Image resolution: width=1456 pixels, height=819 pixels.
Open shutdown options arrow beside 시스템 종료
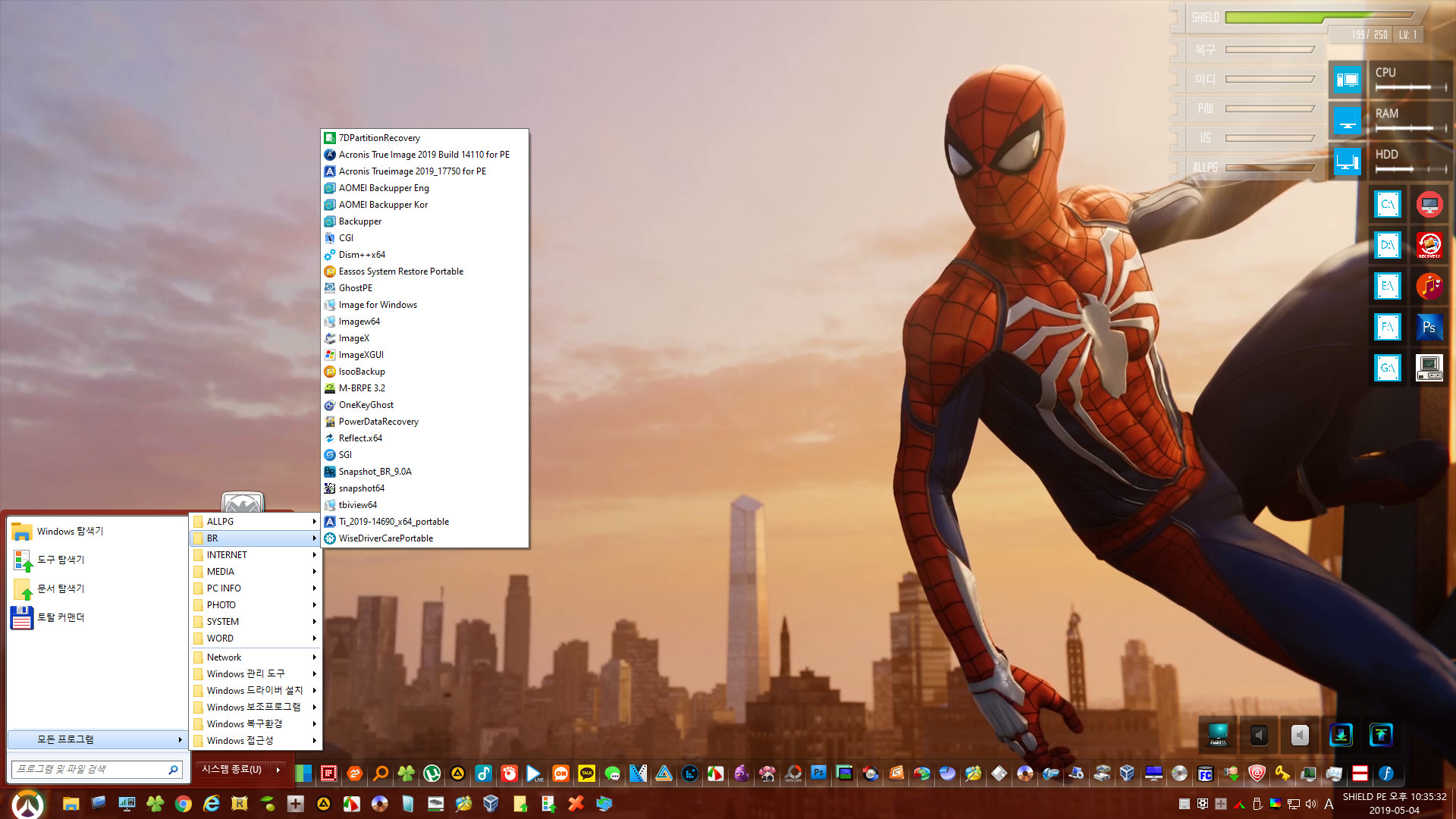click(278, 770)
